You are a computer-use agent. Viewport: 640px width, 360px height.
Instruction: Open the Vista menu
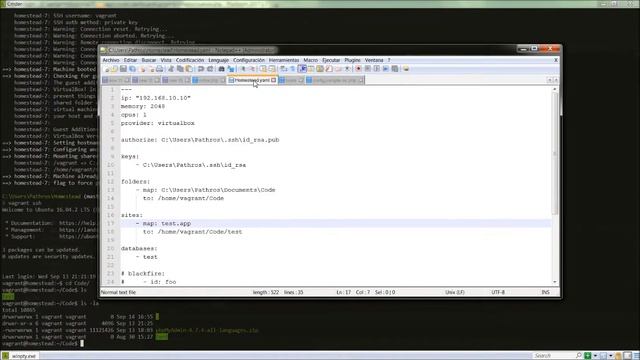click(x=166, y=60)
